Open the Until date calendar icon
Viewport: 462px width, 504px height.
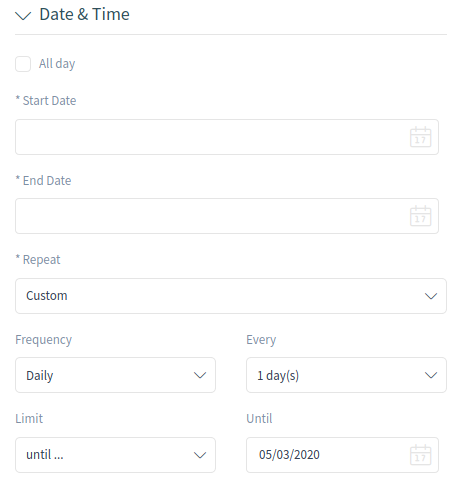tap(420, 455)
